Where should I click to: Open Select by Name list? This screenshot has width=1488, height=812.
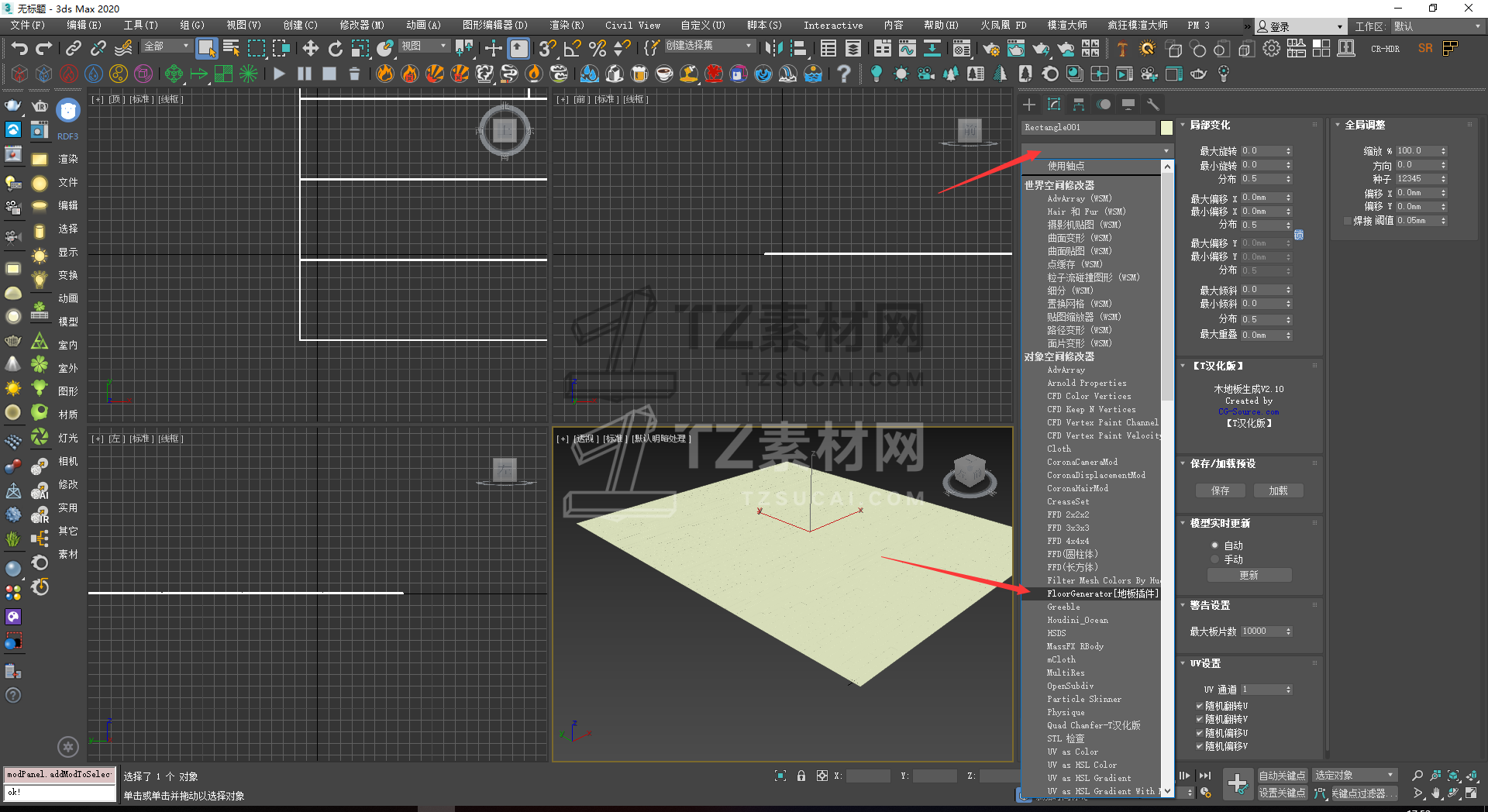[x=231, y=48]
